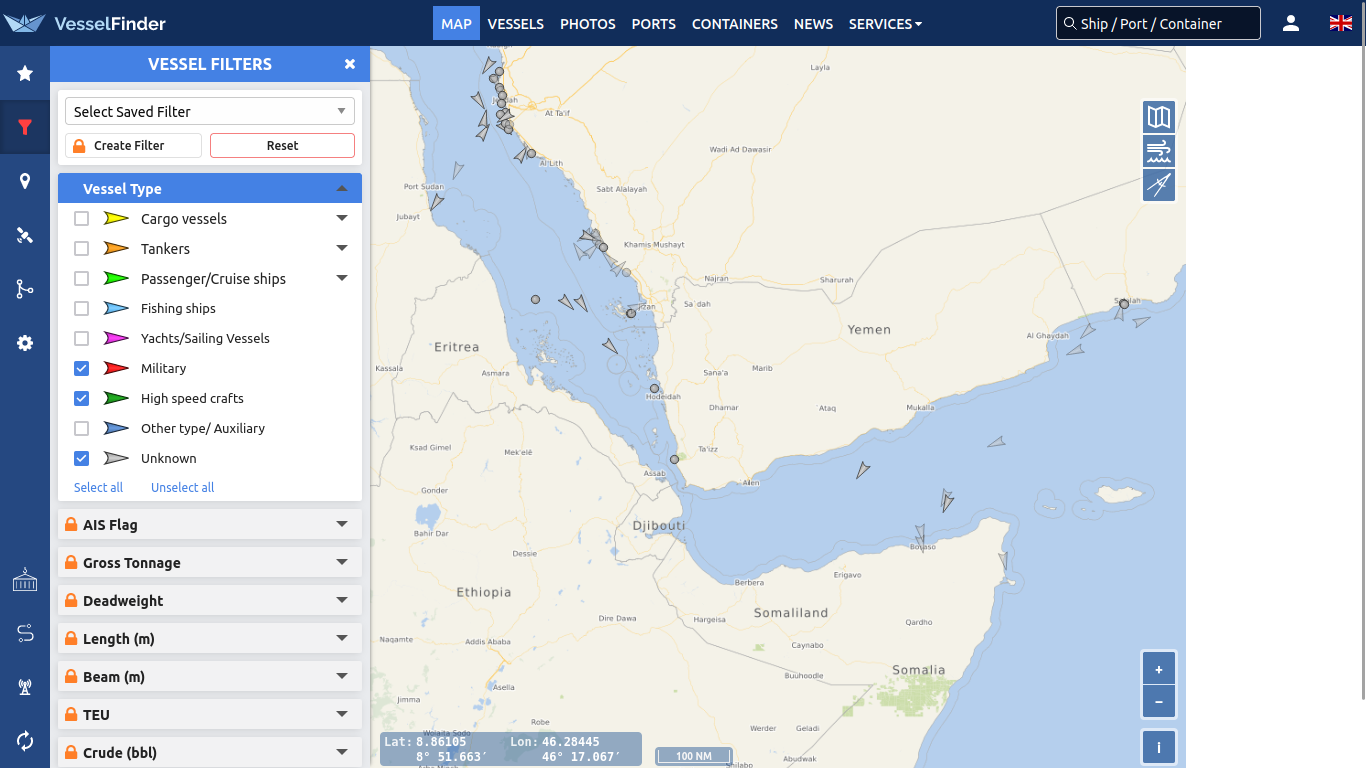
Task: Click the vessel circle marker near Hodeidah
Action: pos(655,388)
